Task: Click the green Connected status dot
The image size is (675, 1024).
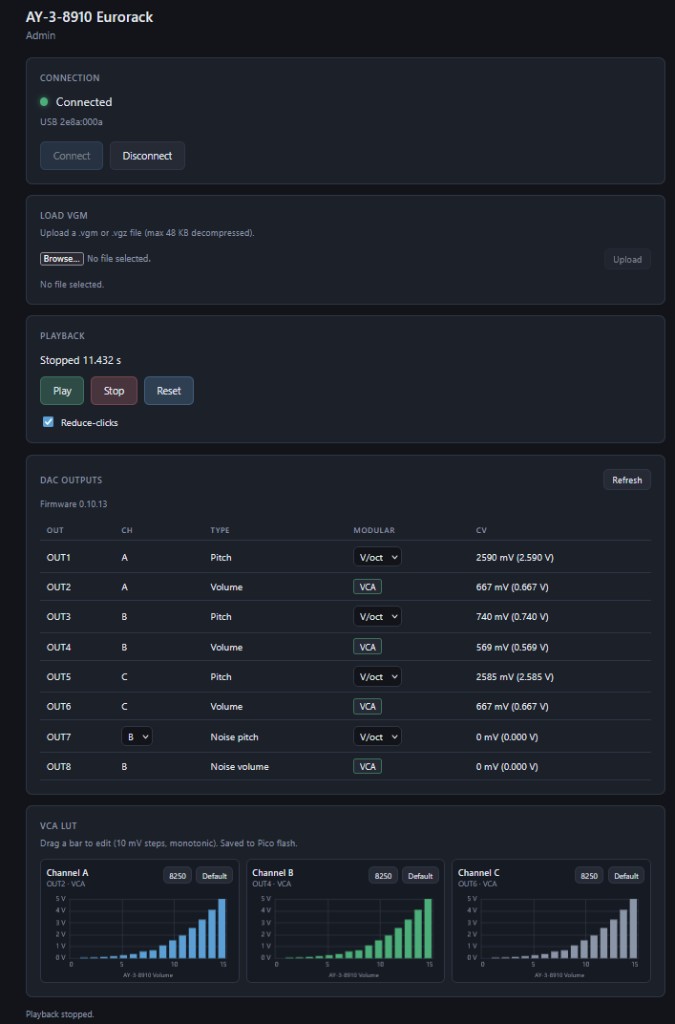Action: click(x=44, y=102)
